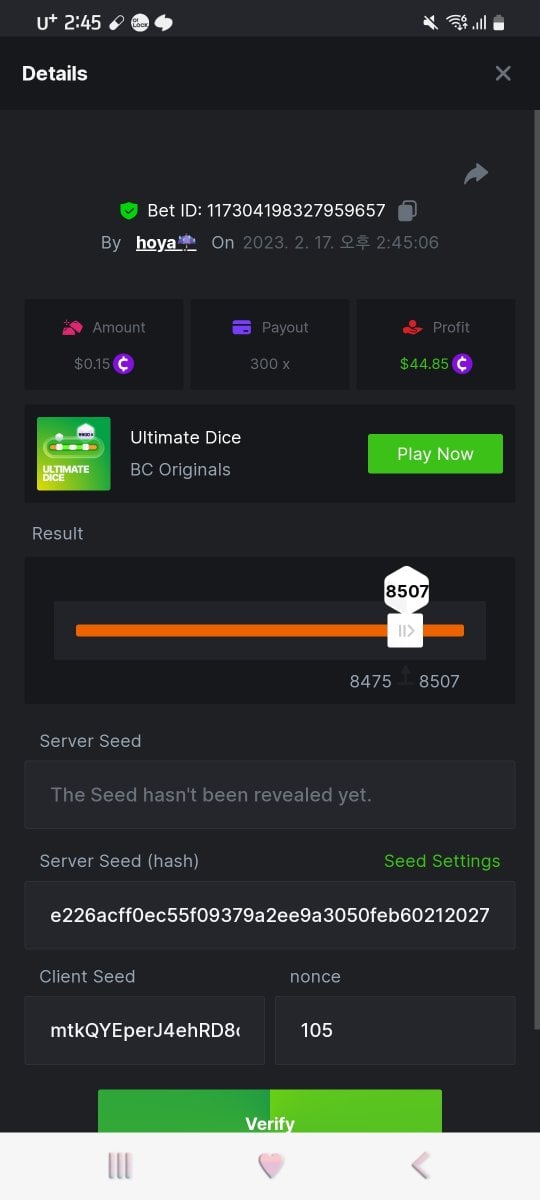
Task: Tap the Payout card icon
Action: click(241, 327)
